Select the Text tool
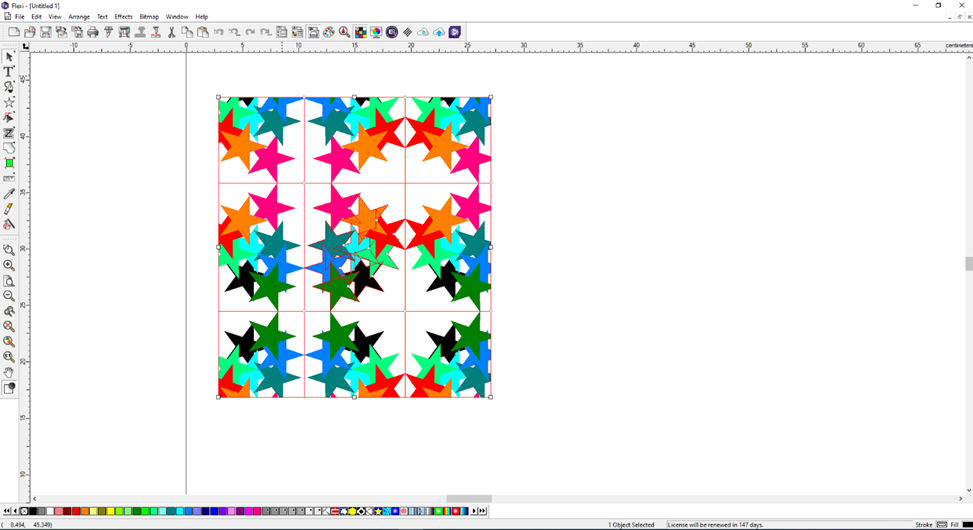This screenshot has height=530, width=973. 9,72
